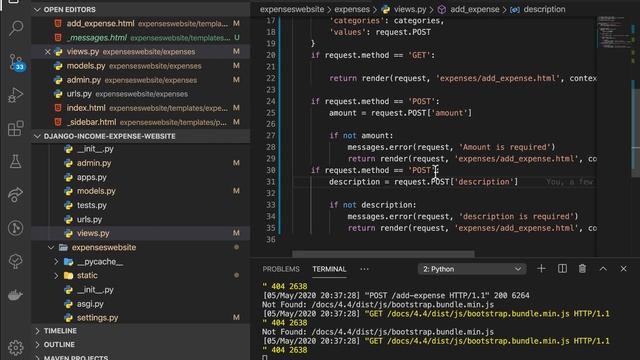Image resolution: width=640 pixels, height=360 pixels.
Task: Open asgi.py in the file tree
Action: tap(141, 304)
